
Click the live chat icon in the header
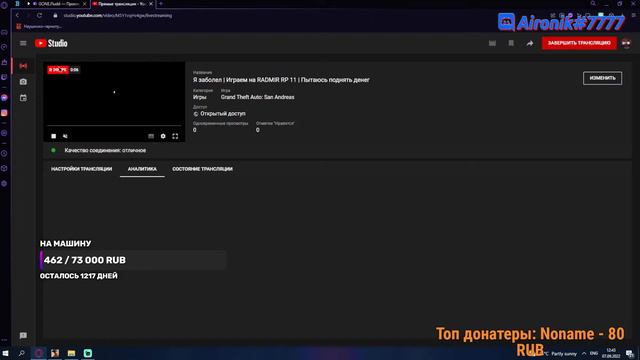pos(492,43)
